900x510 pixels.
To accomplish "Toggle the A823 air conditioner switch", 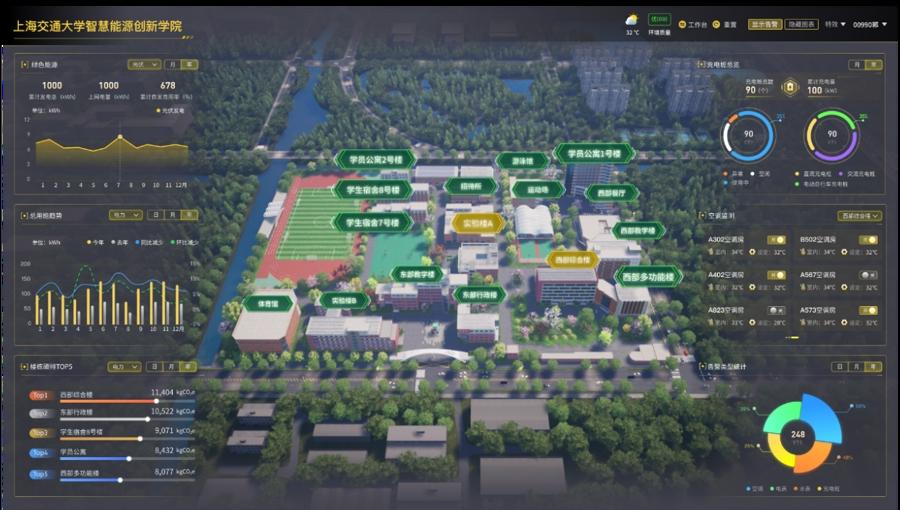I will tap(776, 310).
